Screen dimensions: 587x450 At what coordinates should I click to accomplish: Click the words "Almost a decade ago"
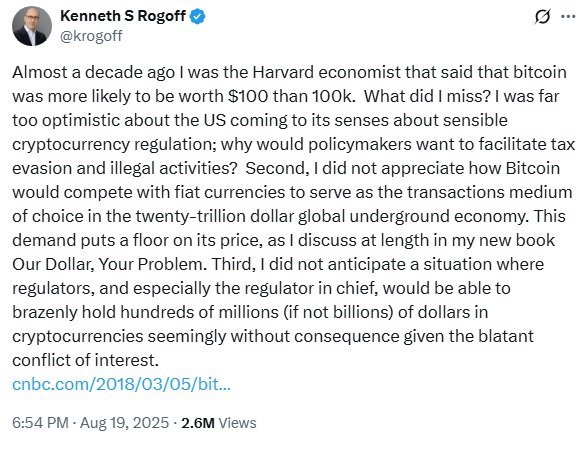pos(93,72)
